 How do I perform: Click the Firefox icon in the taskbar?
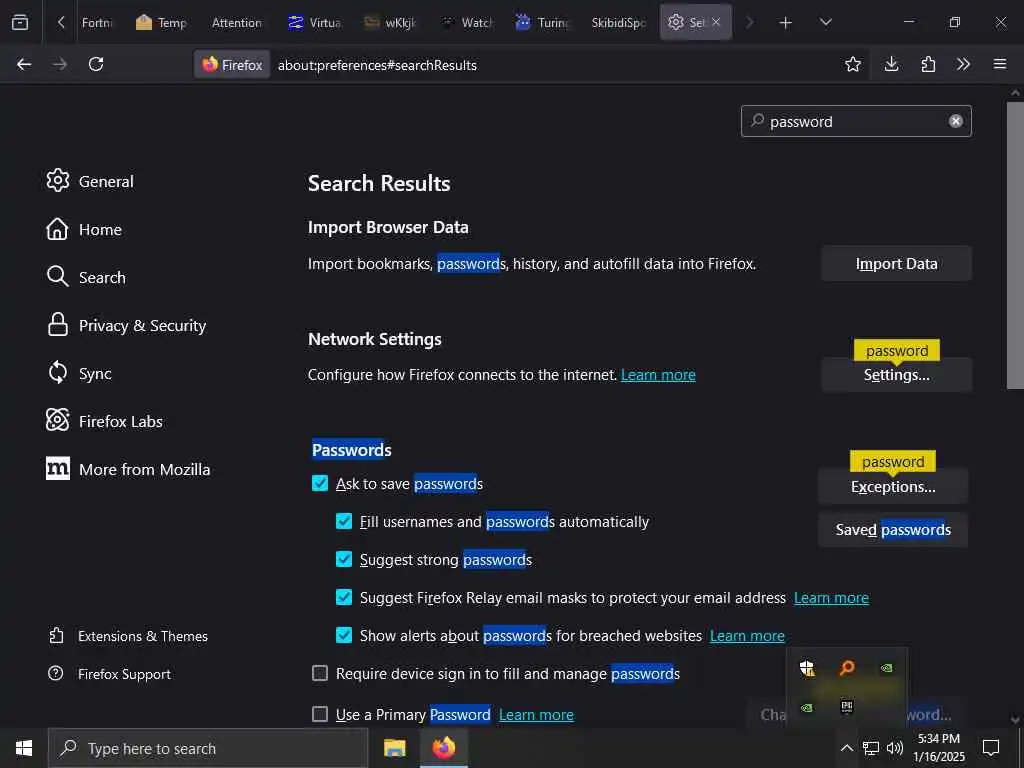pyautogui.click(x=443, y=748)
